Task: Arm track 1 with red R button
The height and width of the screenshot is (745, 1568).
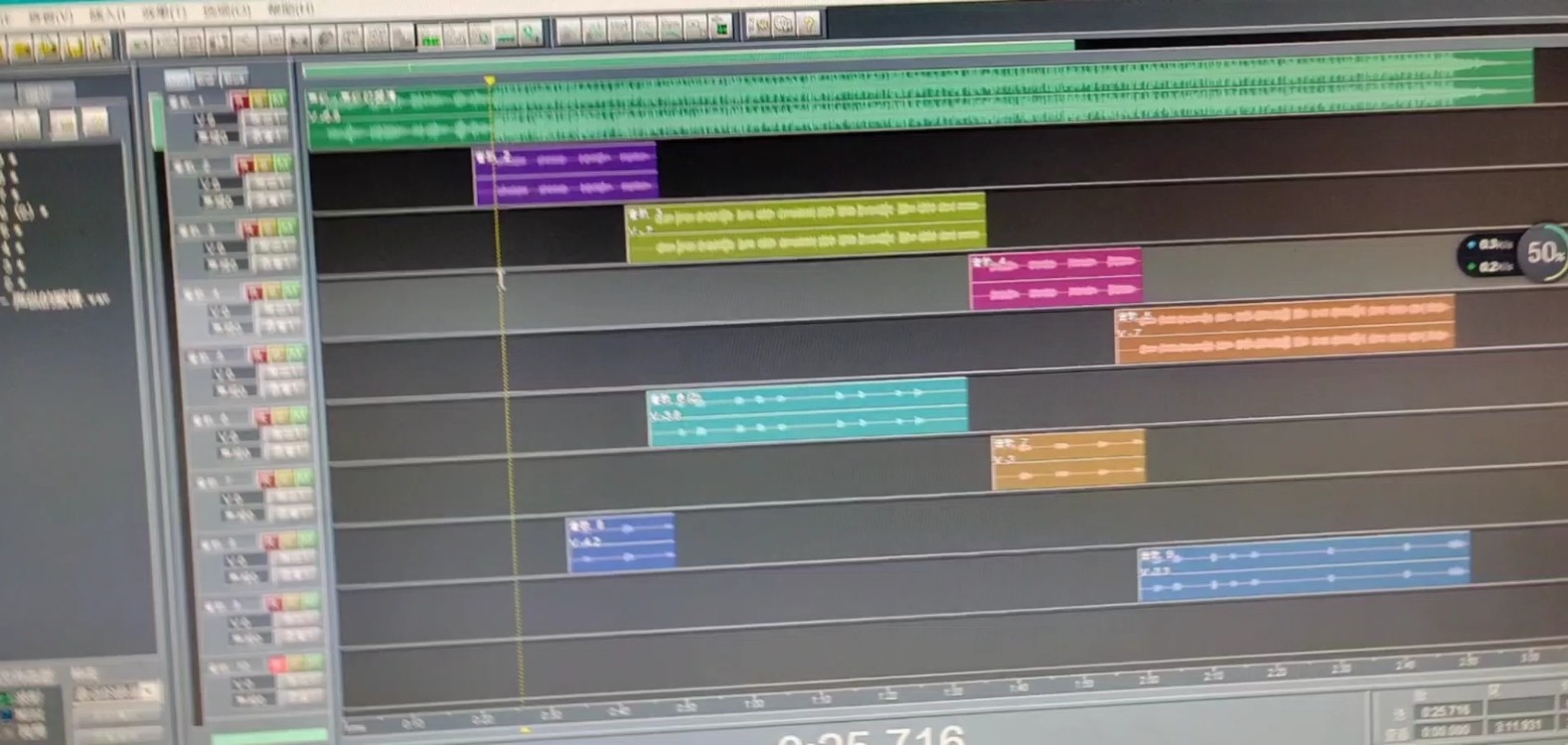Action: [x=239, y=100]
